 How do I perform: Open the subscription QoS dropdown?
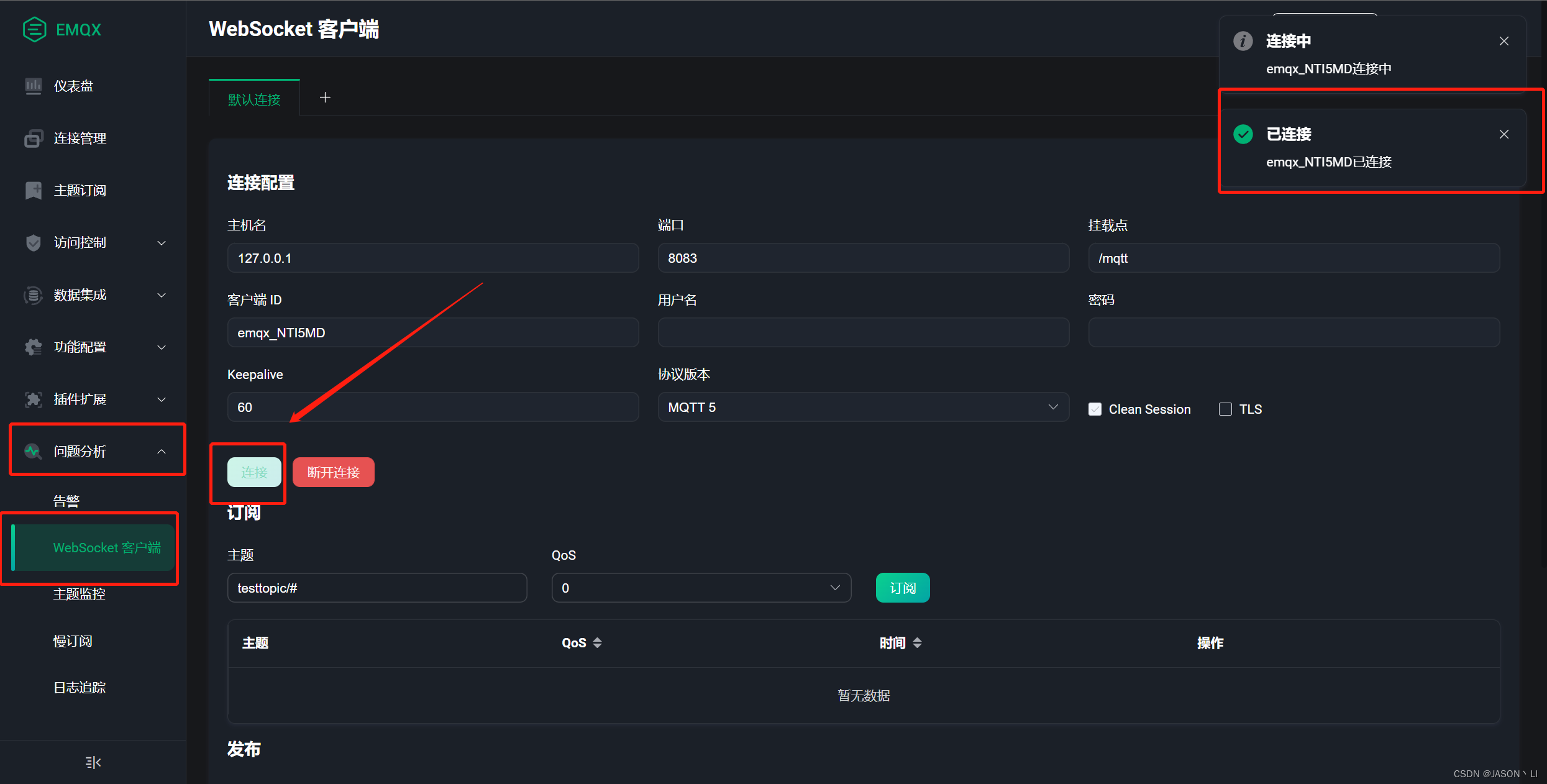[701, 588]
